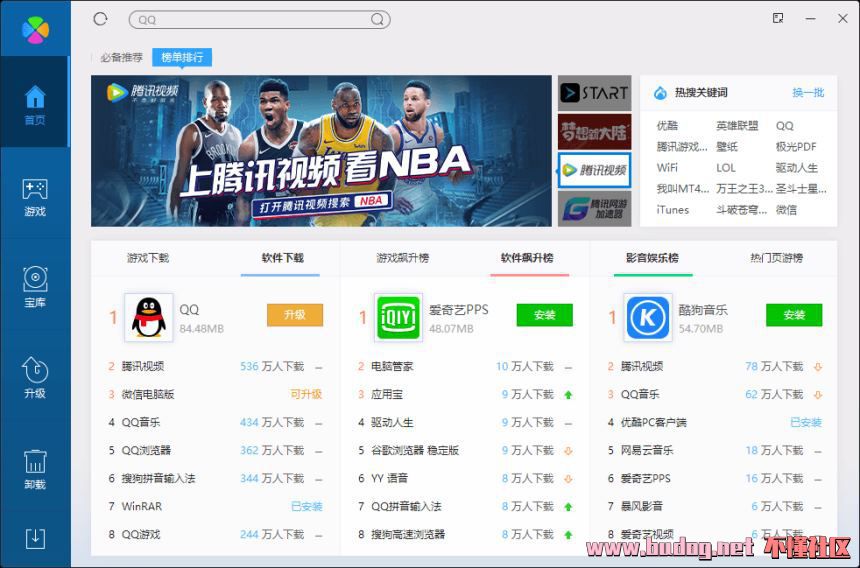Click the magnifier search icon
Screen dimensions: 860x568
(x=377, y=20)
